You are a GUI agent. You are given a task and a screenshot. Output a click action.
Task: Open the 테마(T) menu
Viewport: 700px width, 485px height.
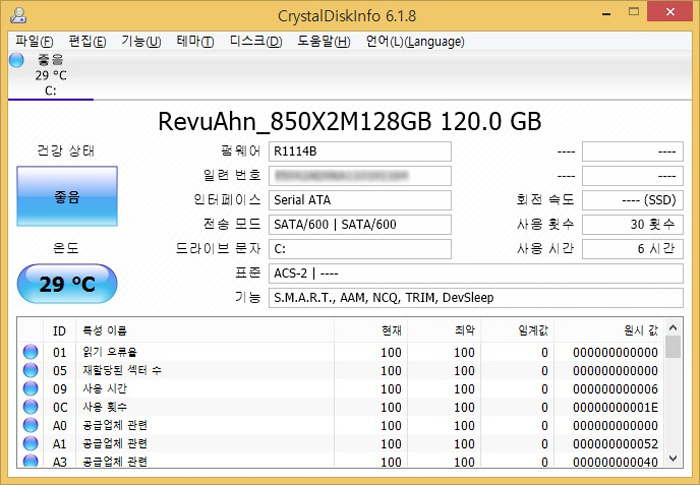pos(195,42)
